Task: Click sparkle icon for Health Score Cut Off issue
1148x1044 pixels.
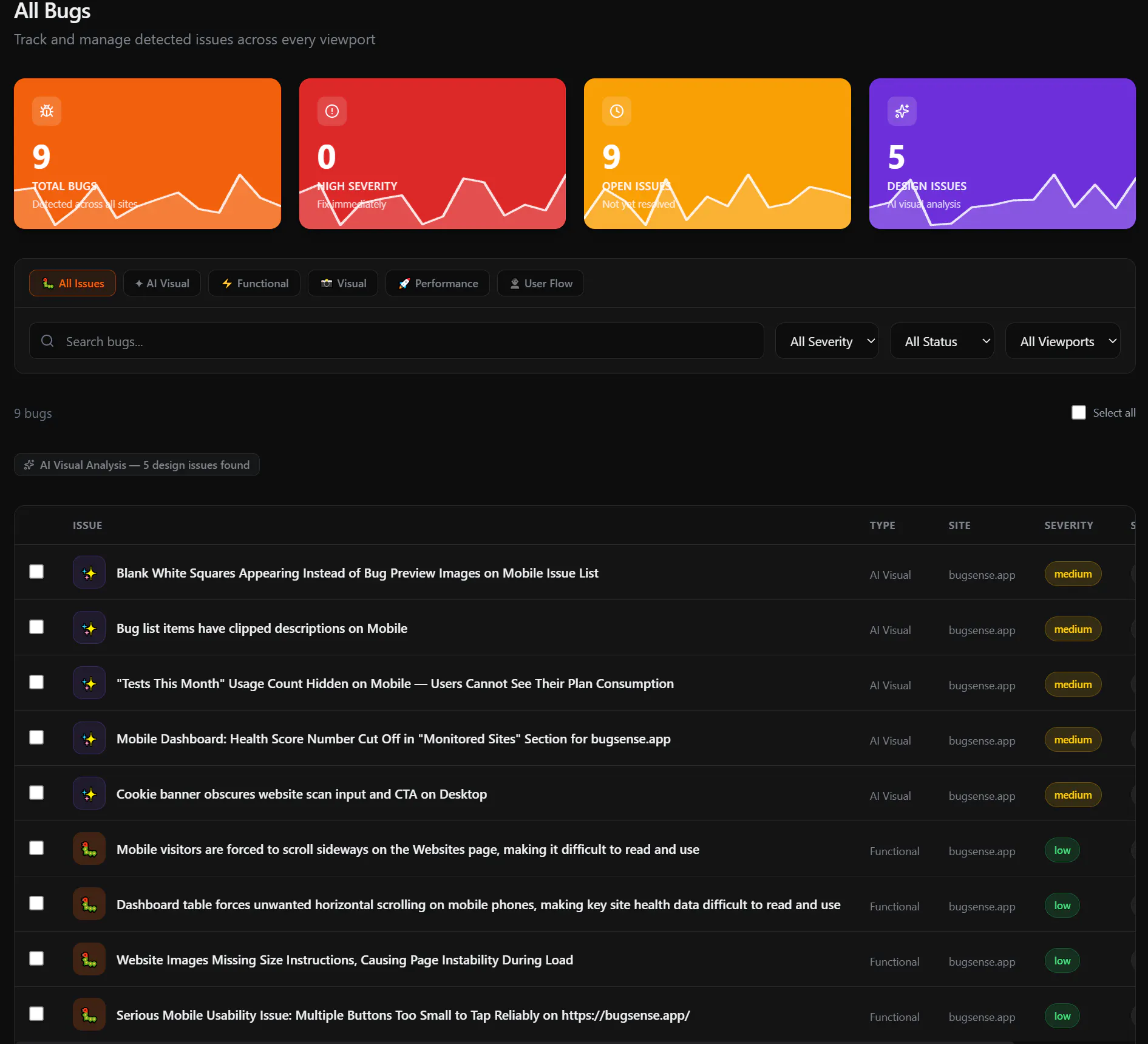Action: [x=89, y=739]
